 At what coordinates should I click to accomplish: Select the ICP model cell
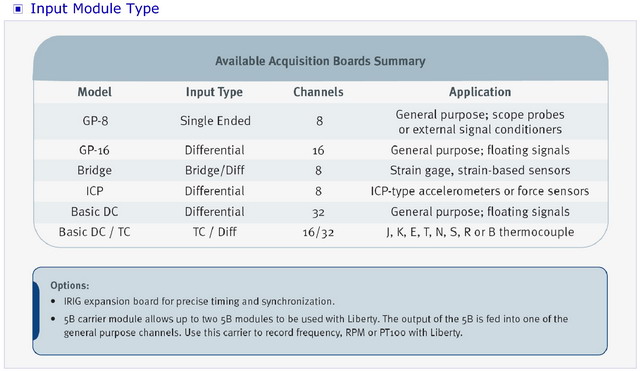point(94,191)
